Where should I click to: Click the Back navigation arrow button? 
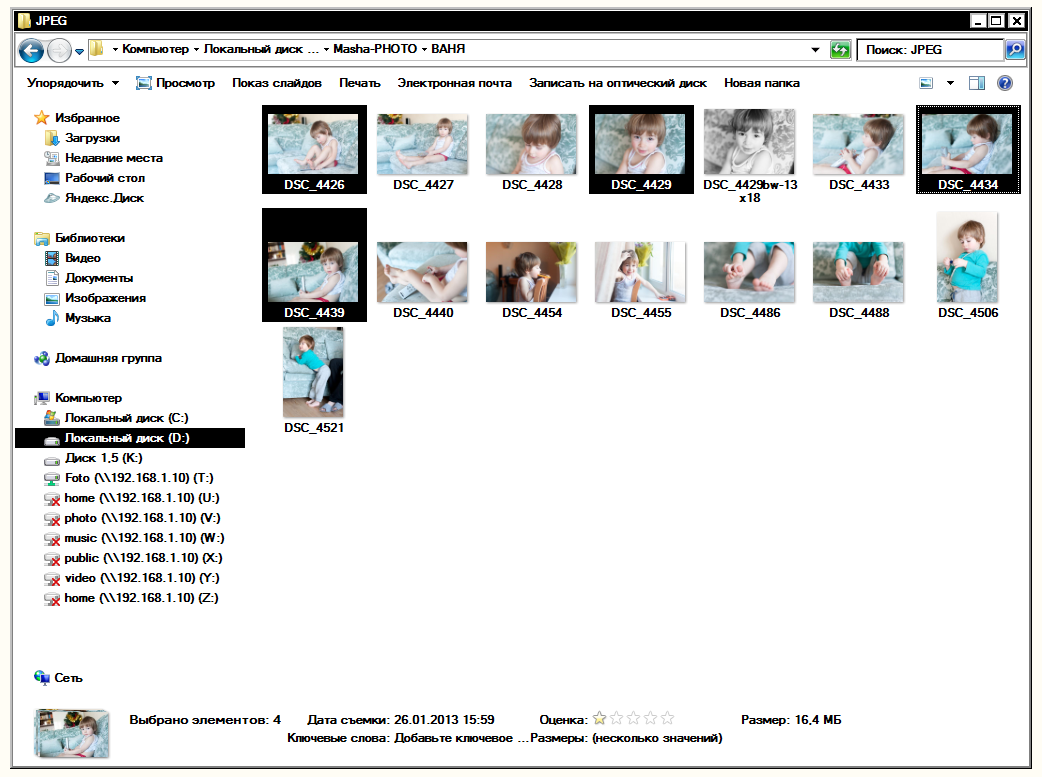click(31, 50)
